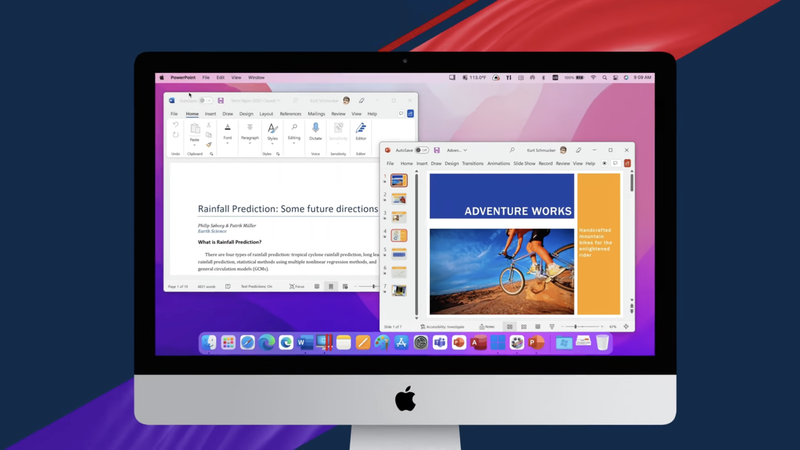Open the Insert tab in Word
This screenshot has height=450, width=800.
(210, 114)
